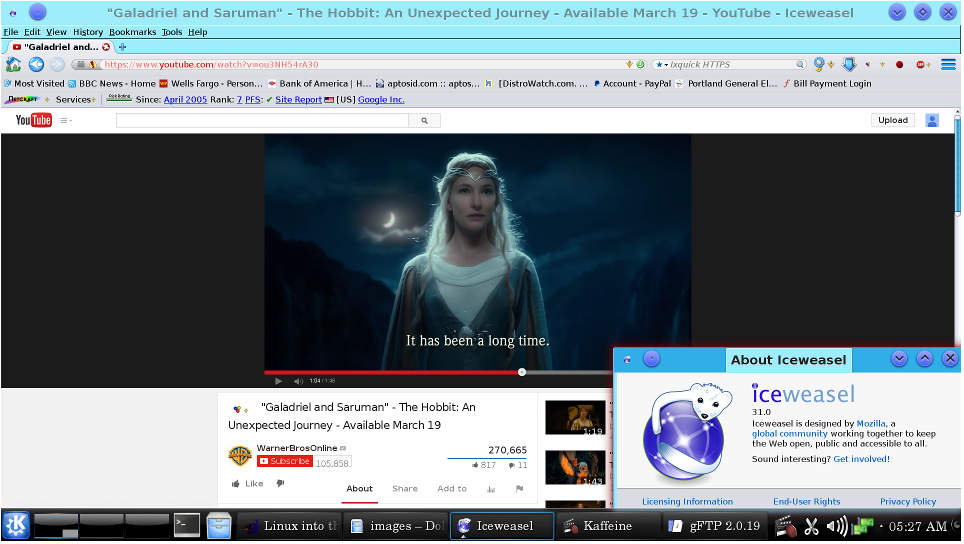Image resolution: width=964 pixels, height=544 pixels.
Task: Play the video with the play button
Action: (x=279, y=381)
